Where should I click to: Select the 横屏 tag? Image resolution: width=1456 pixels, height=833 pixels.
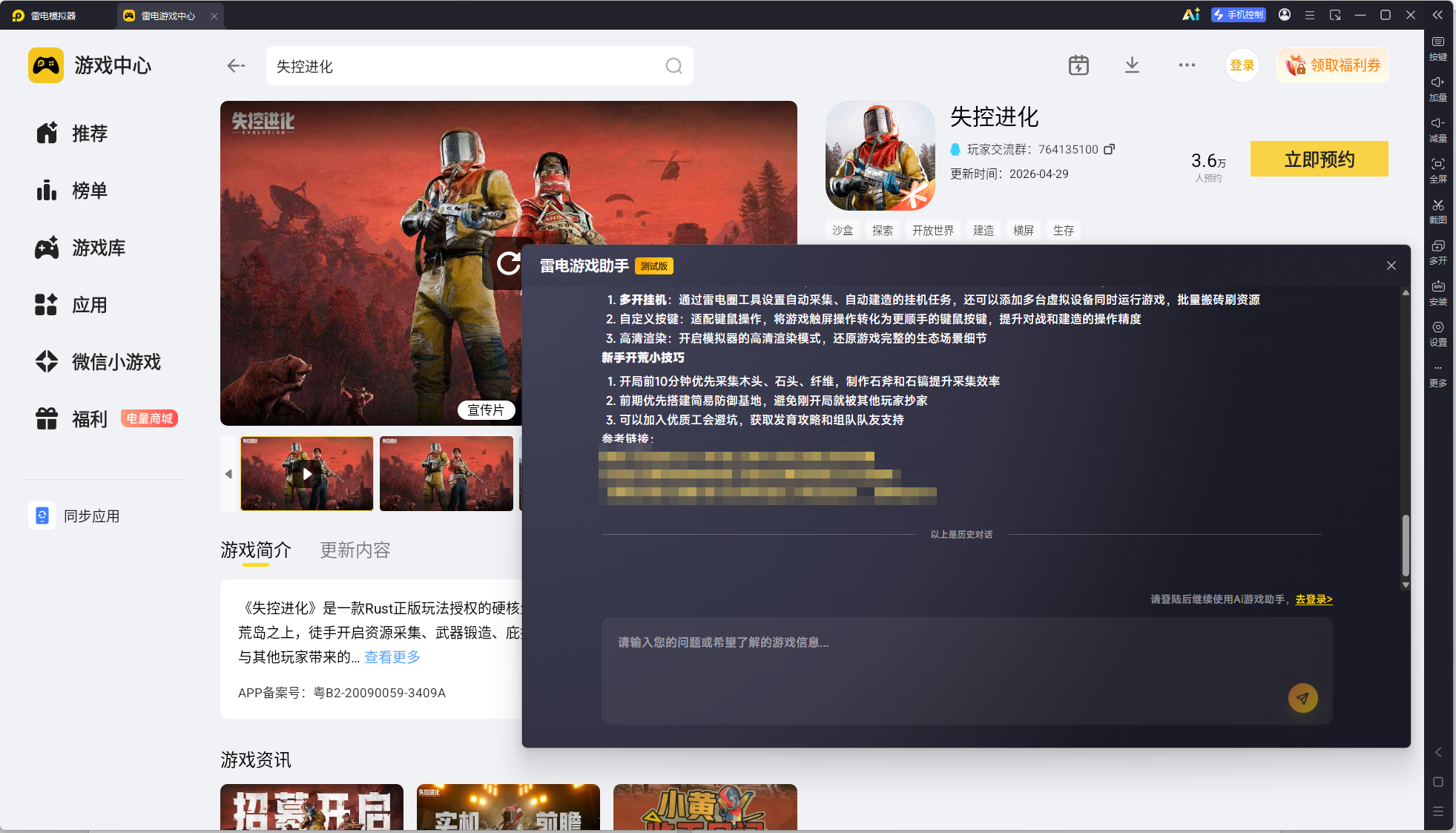tap(1024, 231)
